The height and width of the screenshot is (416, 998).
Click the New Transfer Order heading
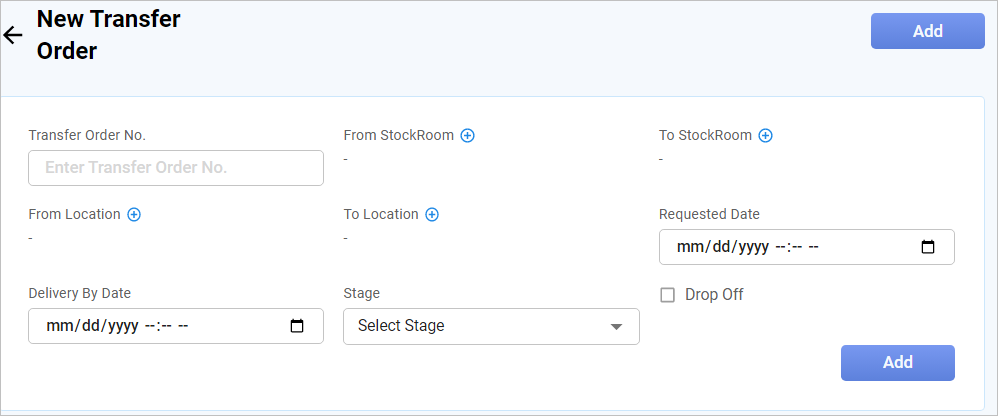coord(108,35)
